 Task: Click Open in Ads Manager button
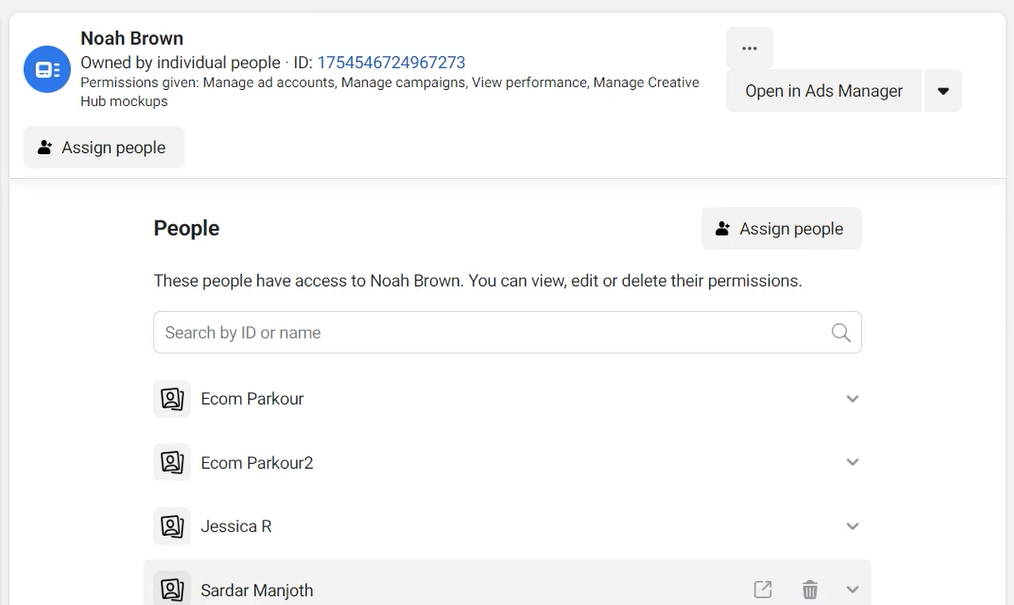point(824,91)
